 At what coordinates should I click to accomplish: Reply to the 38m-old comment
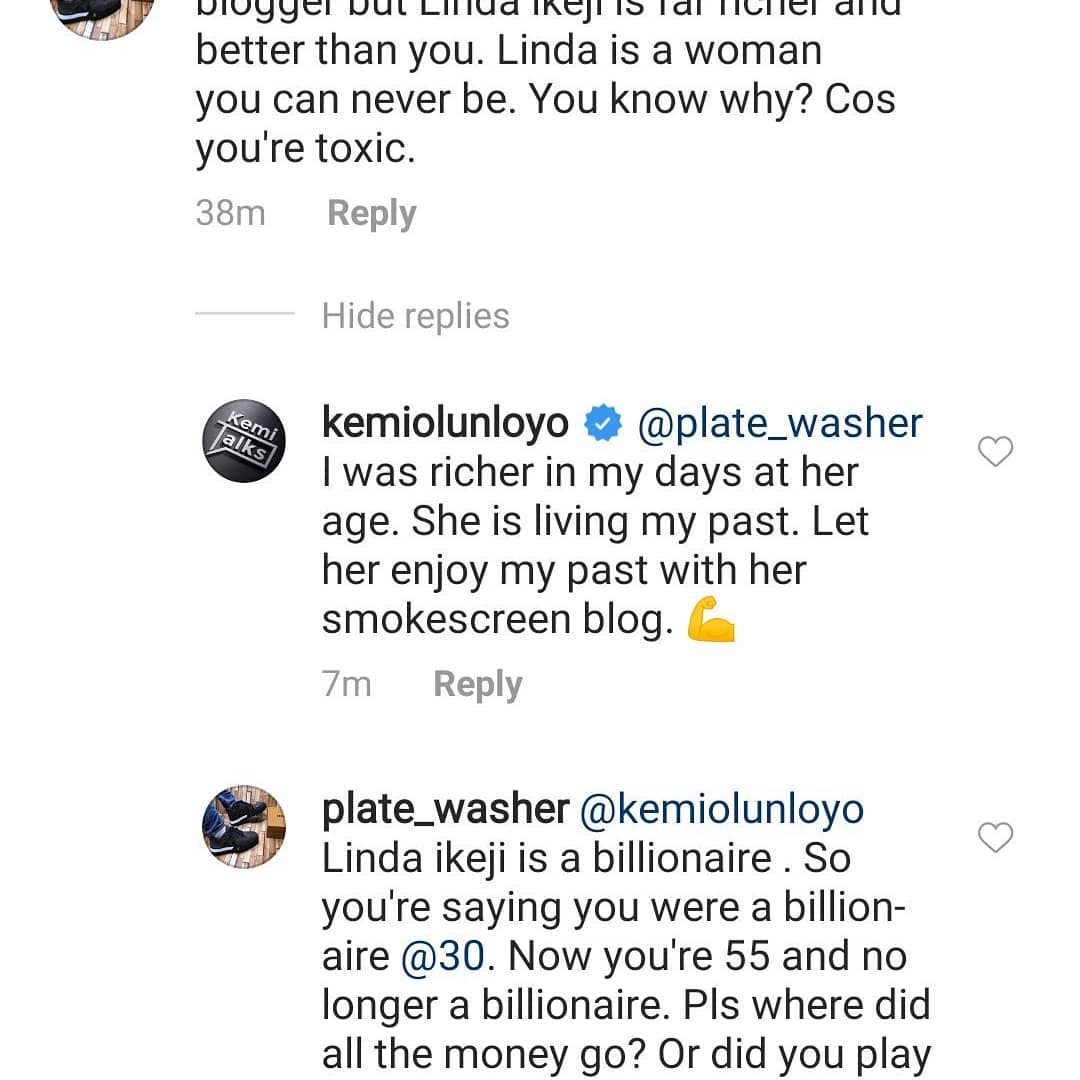371,213
